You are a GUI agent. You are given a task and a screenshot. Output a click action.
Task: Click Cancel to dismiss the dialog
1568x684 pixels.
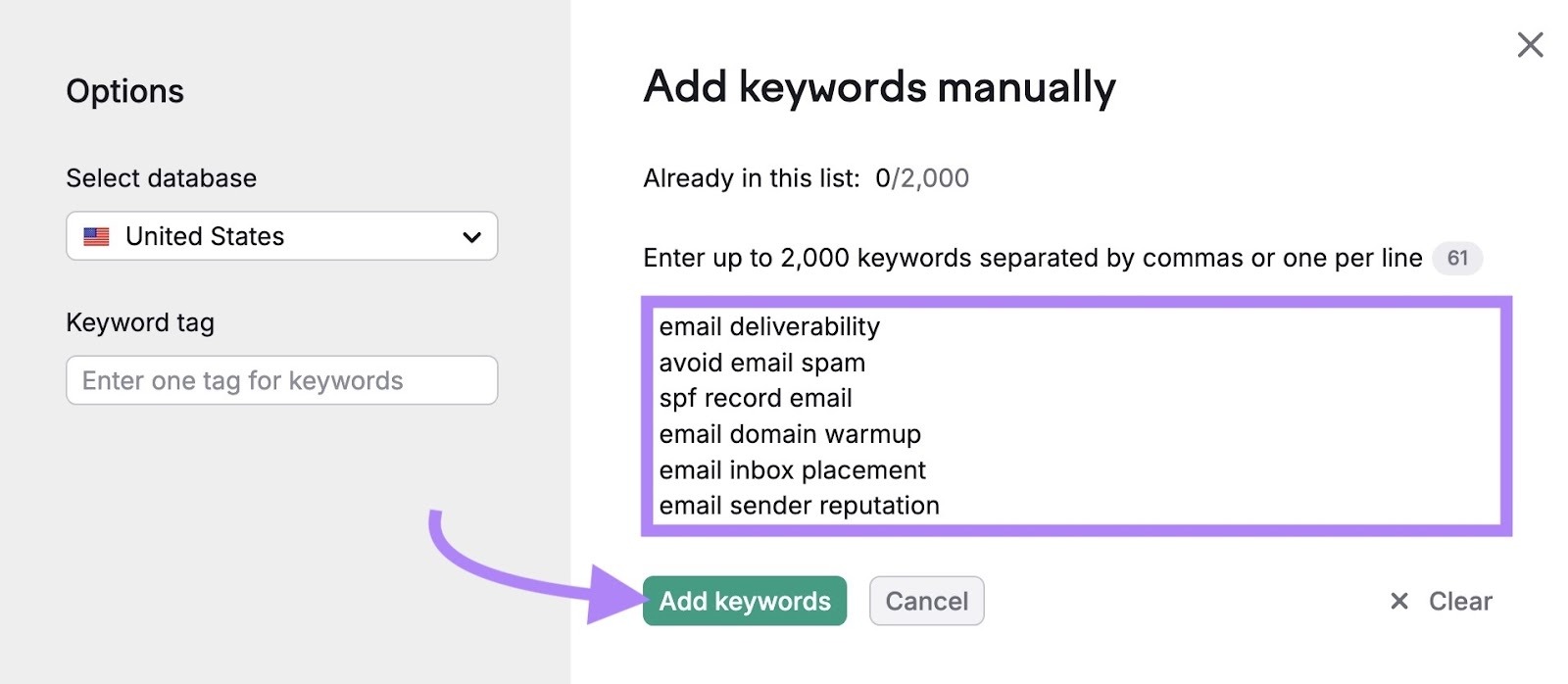tap(926, 601)
